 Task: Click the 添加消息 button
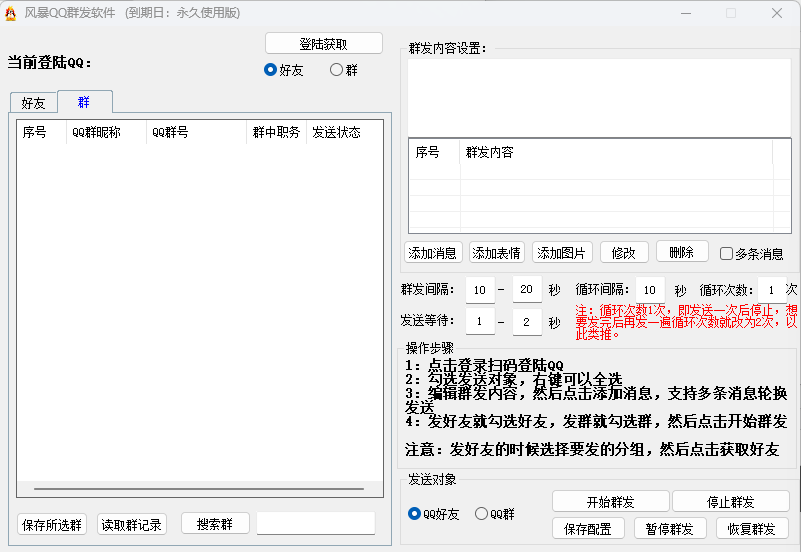433,253
